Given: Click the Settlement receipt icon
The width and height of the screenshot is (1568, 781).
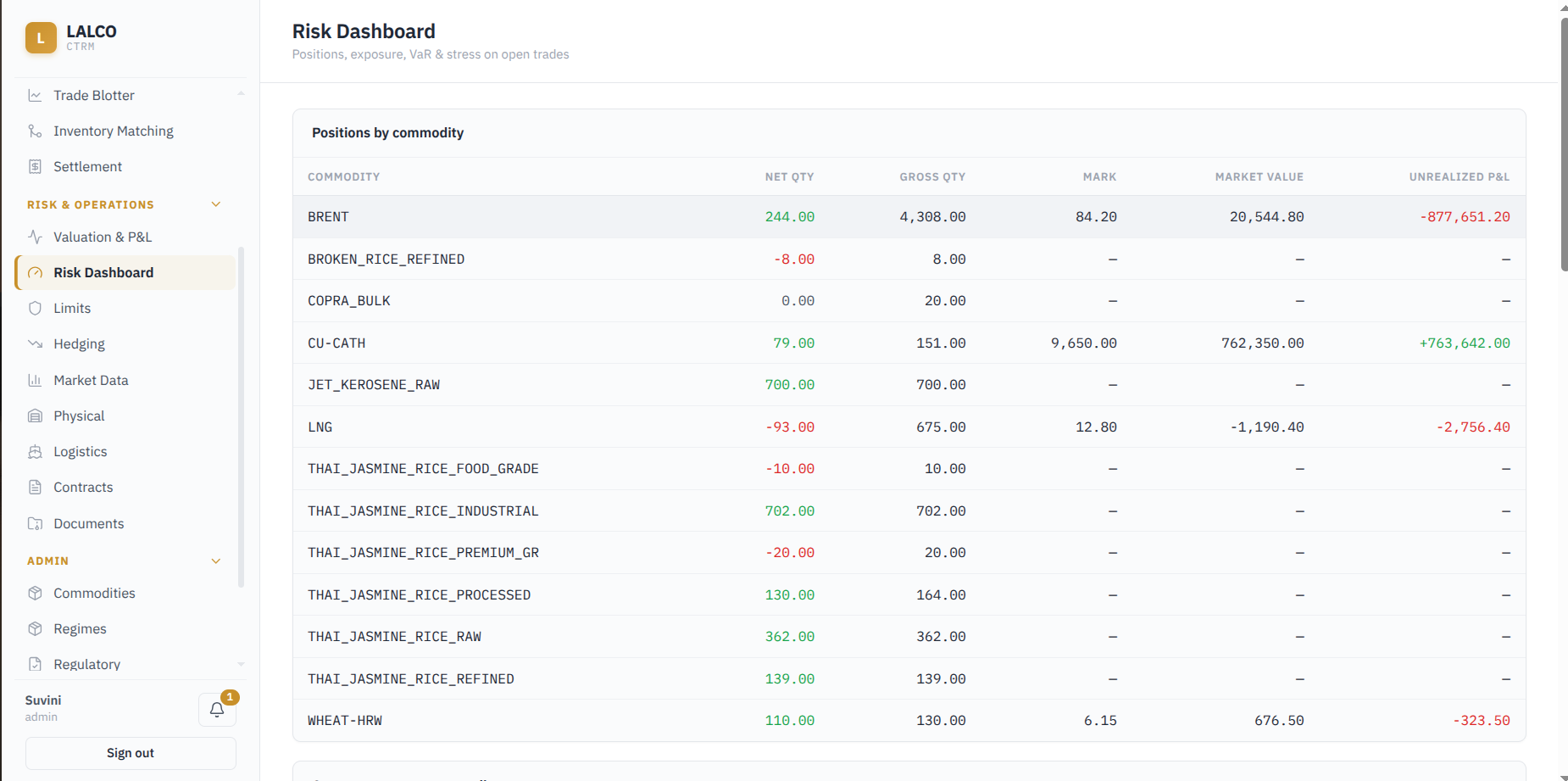Looking at the screenshot, I should (35, 167).
